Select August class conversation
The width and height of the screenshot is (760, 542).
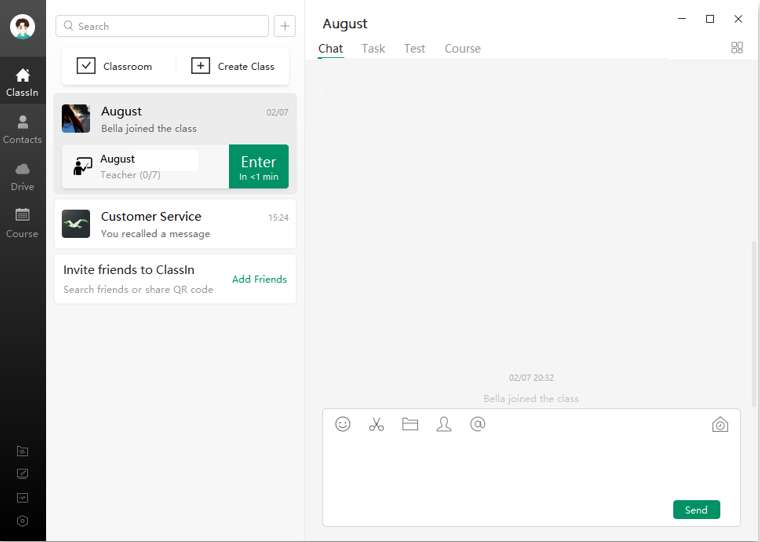[x=175, y=119]
